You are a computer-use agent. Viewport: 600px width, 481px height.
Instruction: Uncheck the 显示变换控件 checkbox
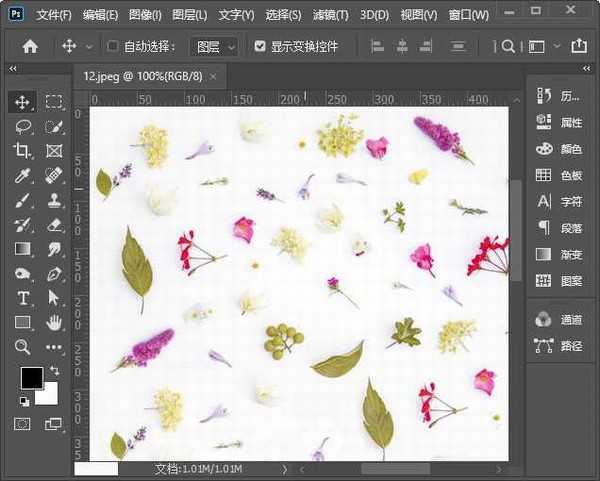click(x=260, y=46)
